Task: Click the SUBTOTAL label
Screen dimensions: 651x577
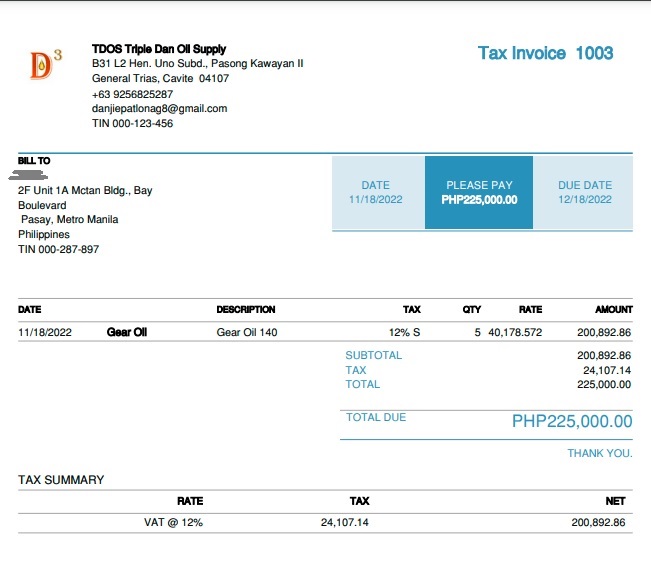Action: [x=373, y=355]
